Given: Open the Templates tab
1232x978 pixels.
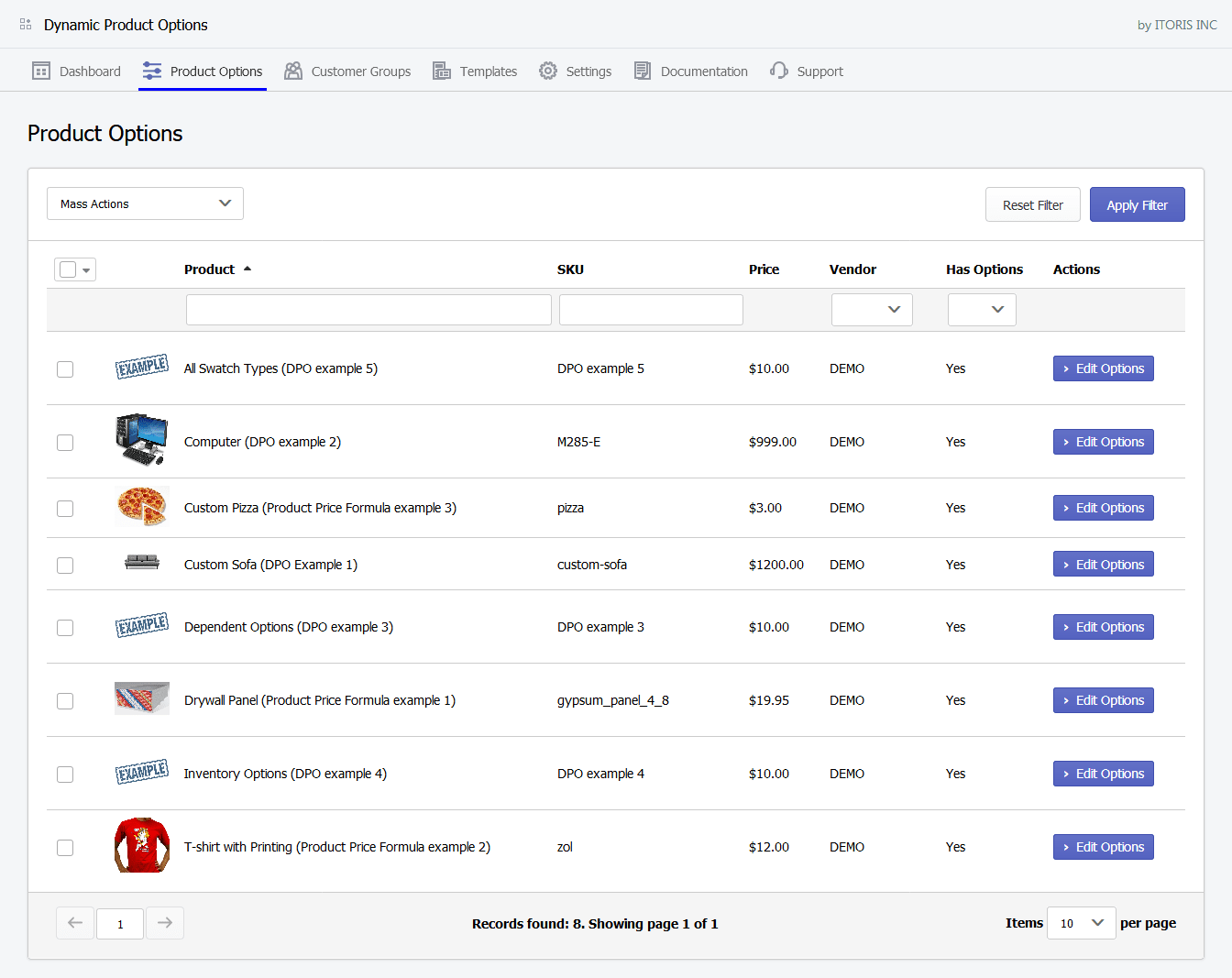Looking at the screenshot, I should pos(475,71).
